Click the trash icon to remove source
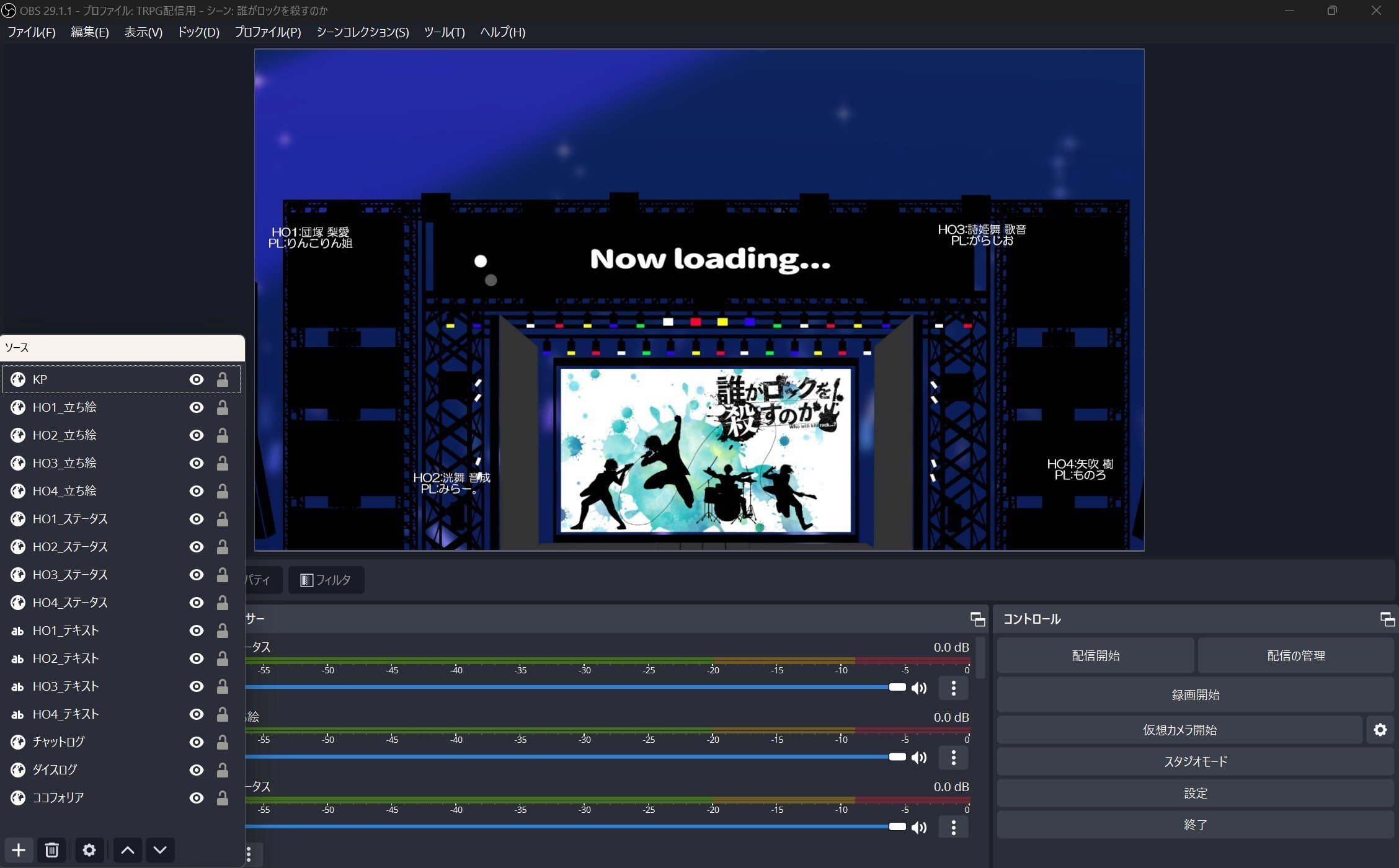 pyautogui.click(x=52, y=850)
